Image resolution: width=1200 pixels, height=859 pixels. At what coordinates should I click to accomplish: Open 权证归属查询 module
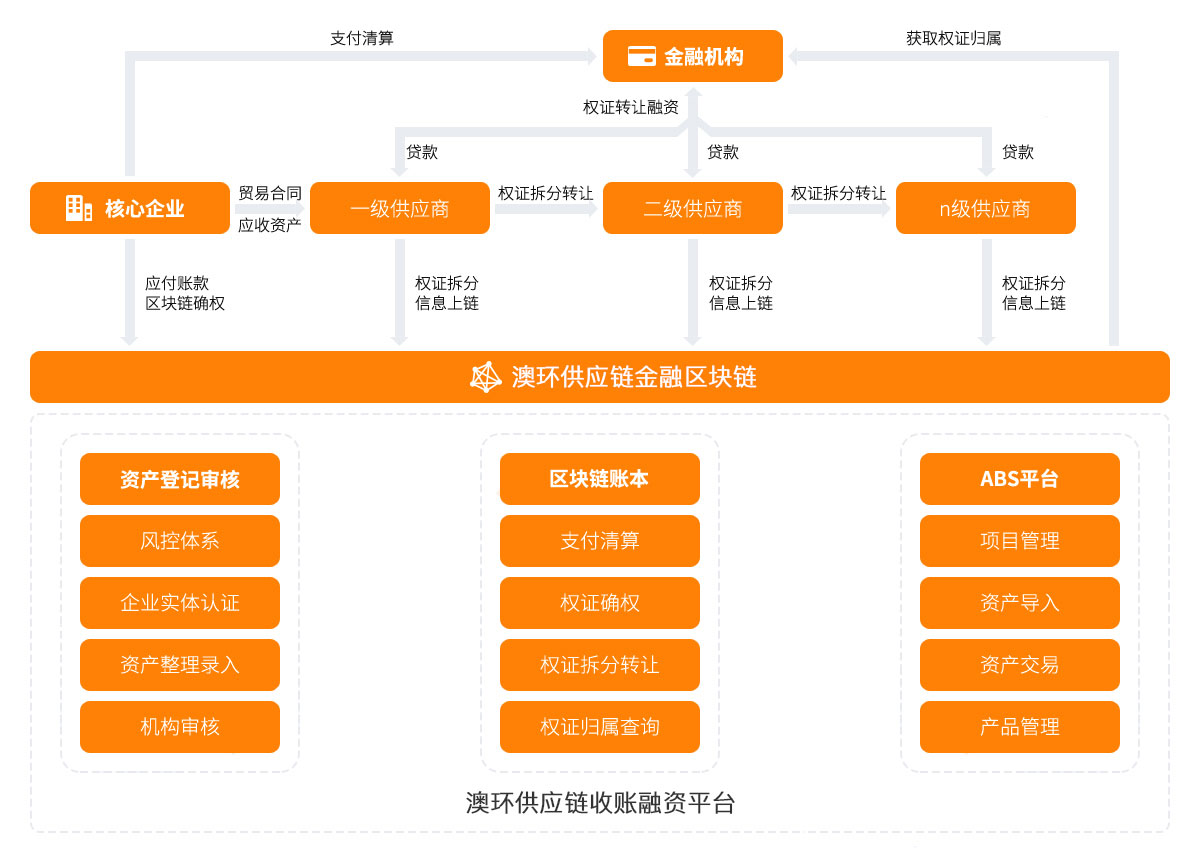click(600, 727)
